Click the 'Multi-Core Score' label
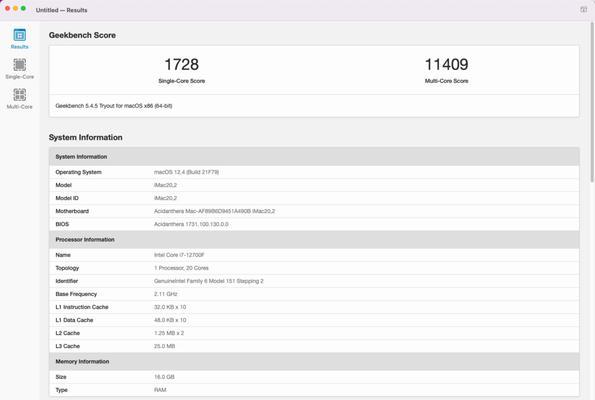The width and height of the screenshot is (595, 400). point(446,81)
